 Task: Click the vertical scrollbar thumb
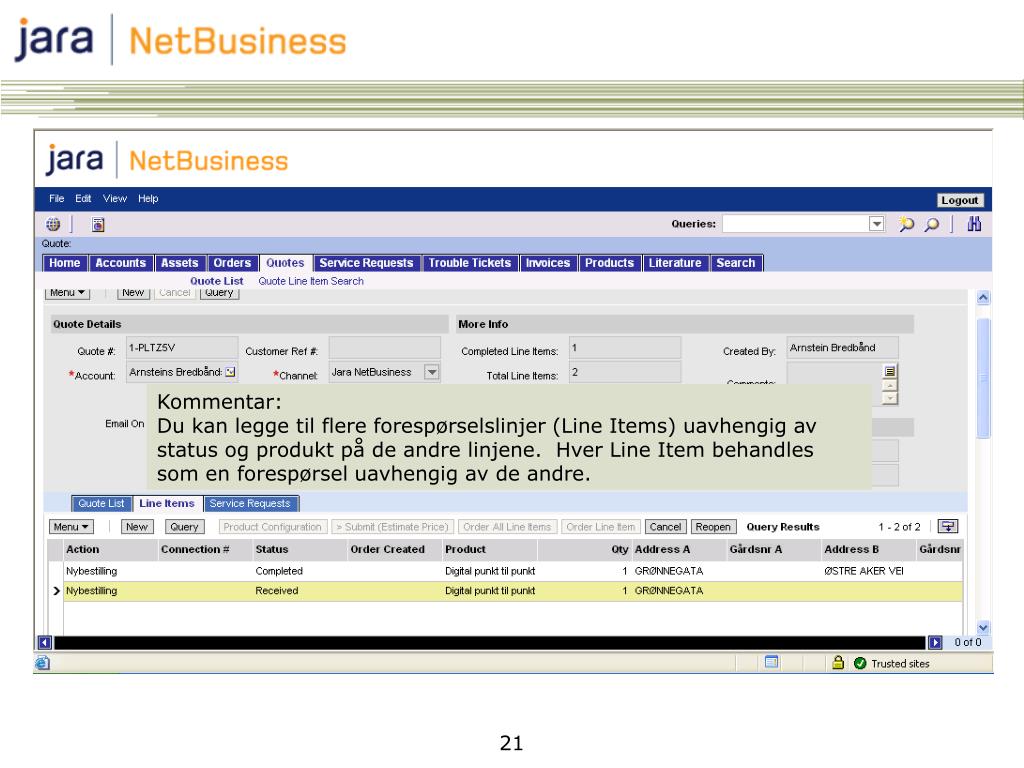coord(984,378)
